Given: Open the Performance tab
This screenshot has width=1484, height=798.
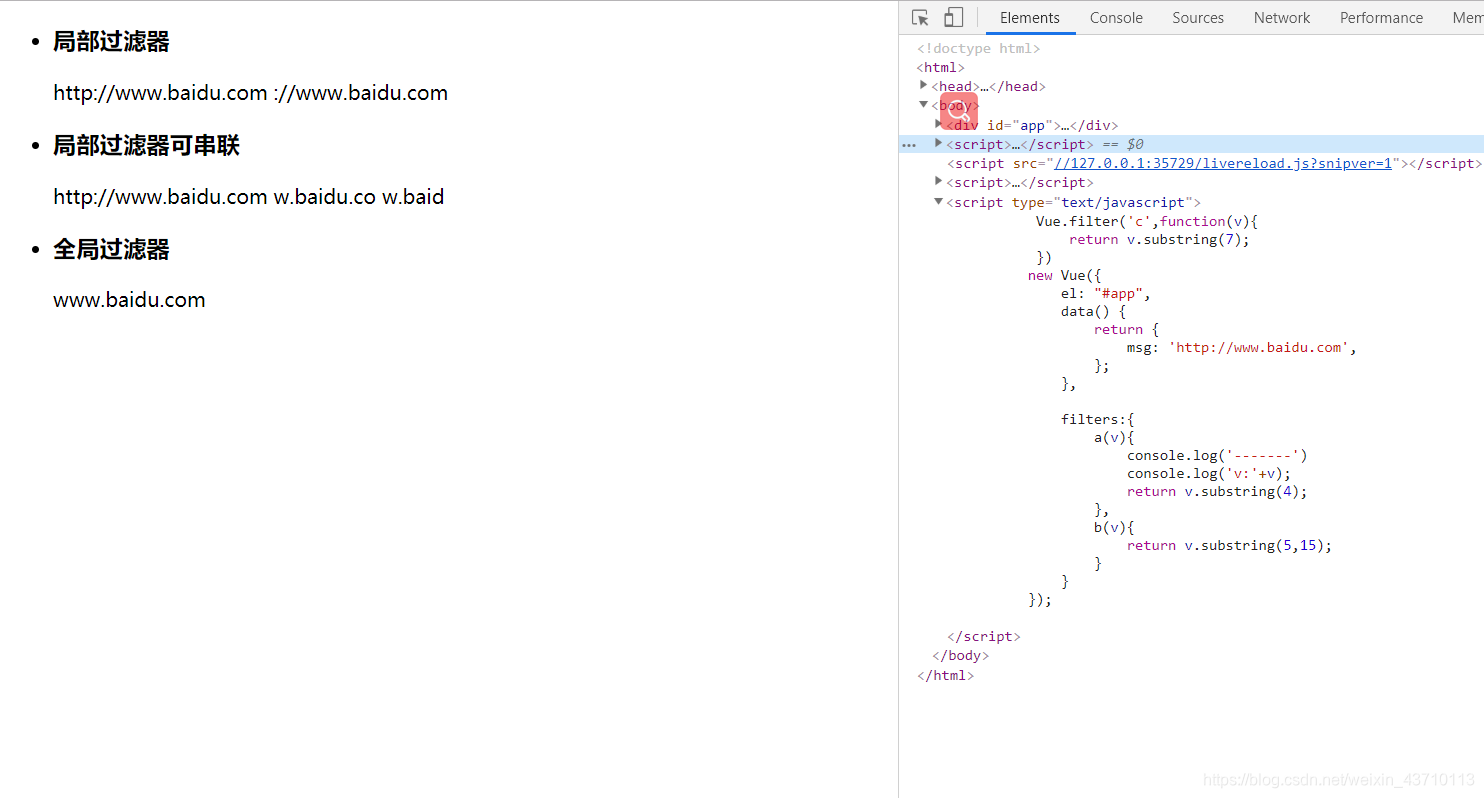Looking at the screenshot, I should point(1381,18).
